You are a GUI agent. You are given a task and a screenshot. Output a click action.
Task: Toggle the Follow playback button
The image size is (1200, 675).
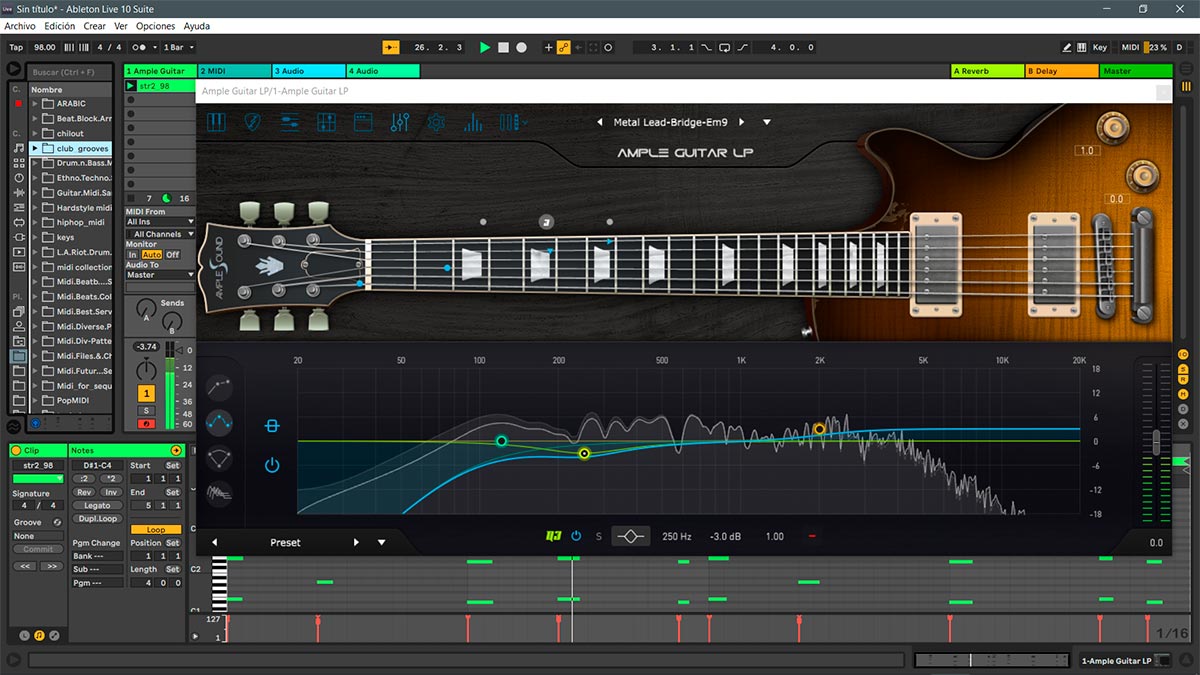tap(392, 47)
